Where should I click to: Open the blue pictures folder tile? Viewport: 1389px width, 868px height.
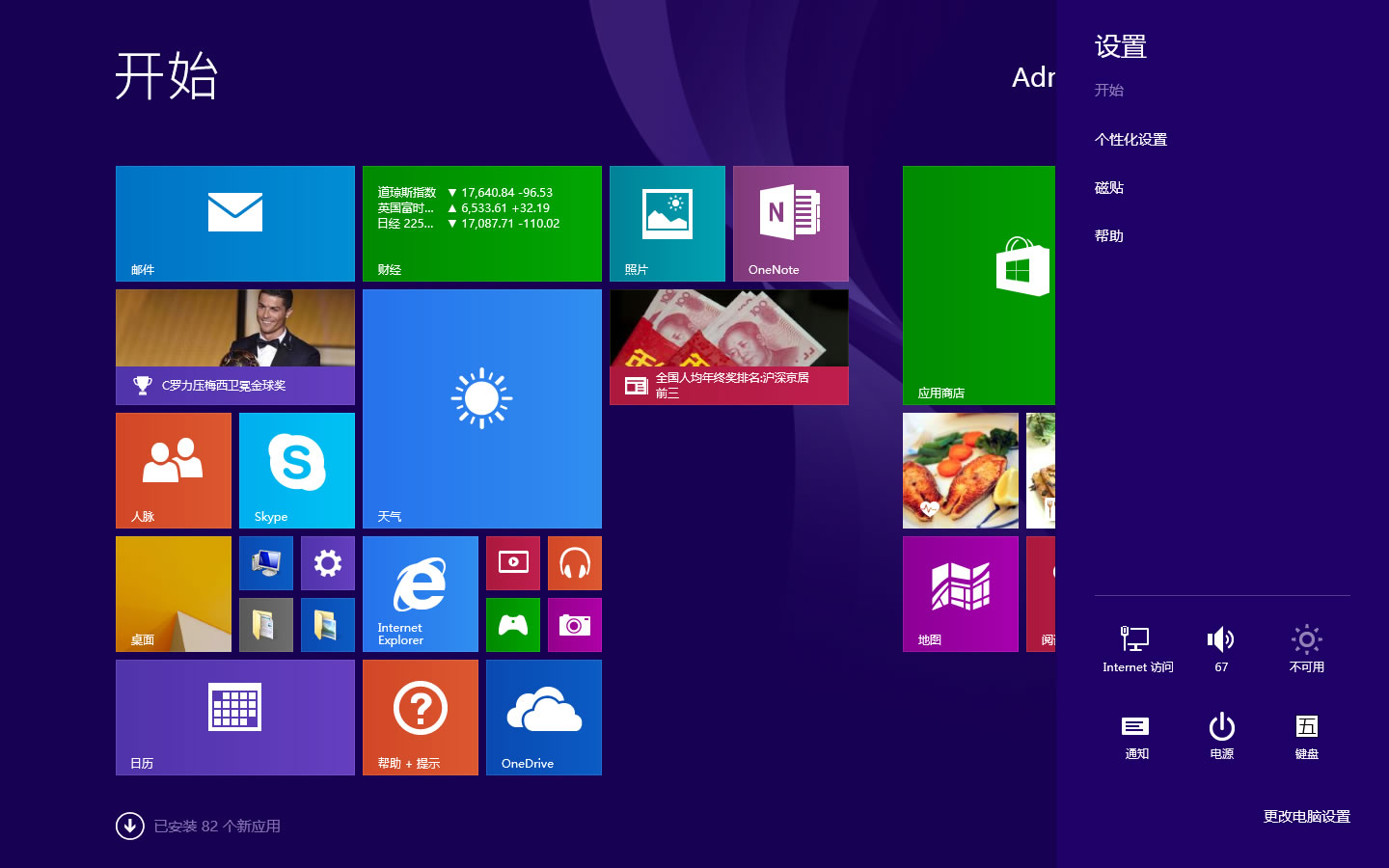[x=328, y=625]
